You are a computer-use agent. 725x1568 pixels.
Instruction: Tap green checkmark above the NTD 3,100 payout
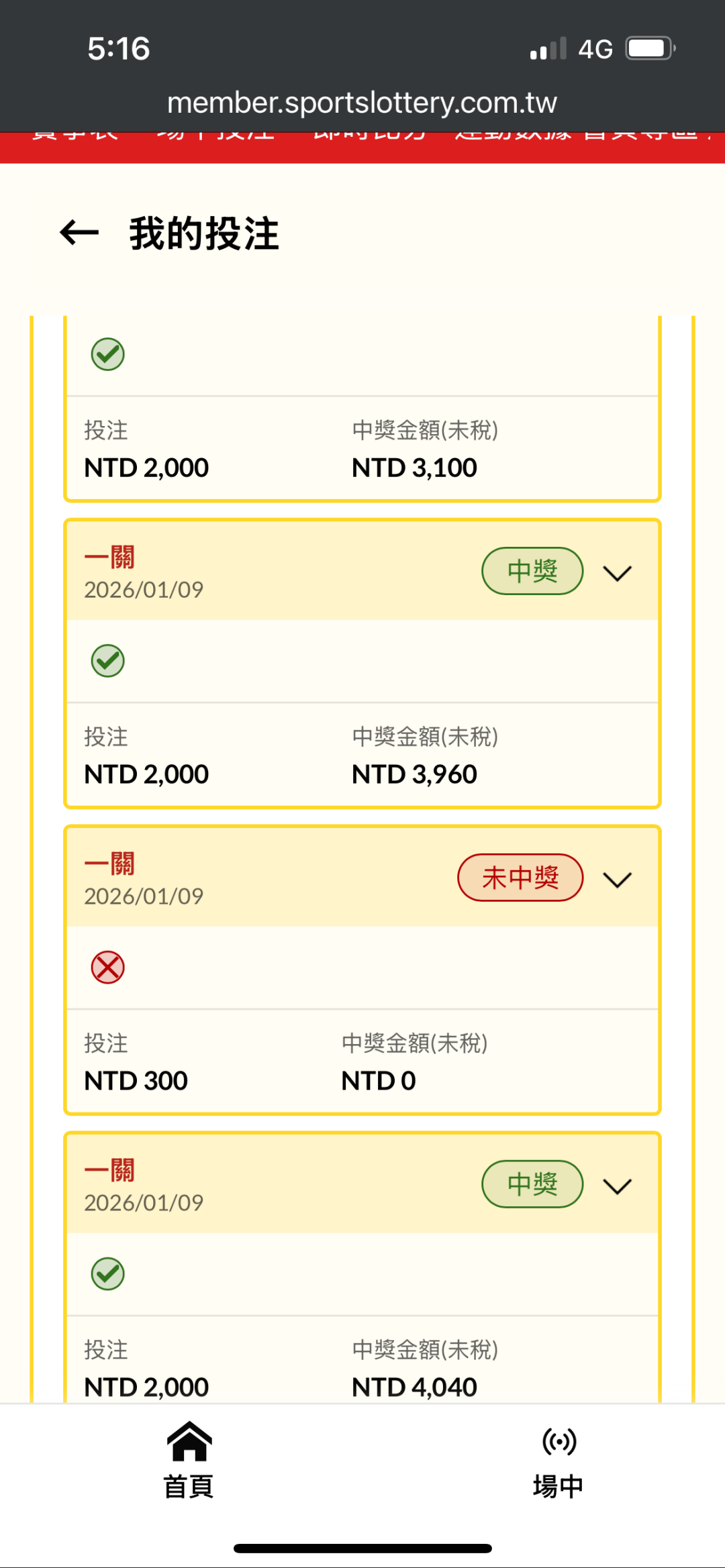[107, 354]
